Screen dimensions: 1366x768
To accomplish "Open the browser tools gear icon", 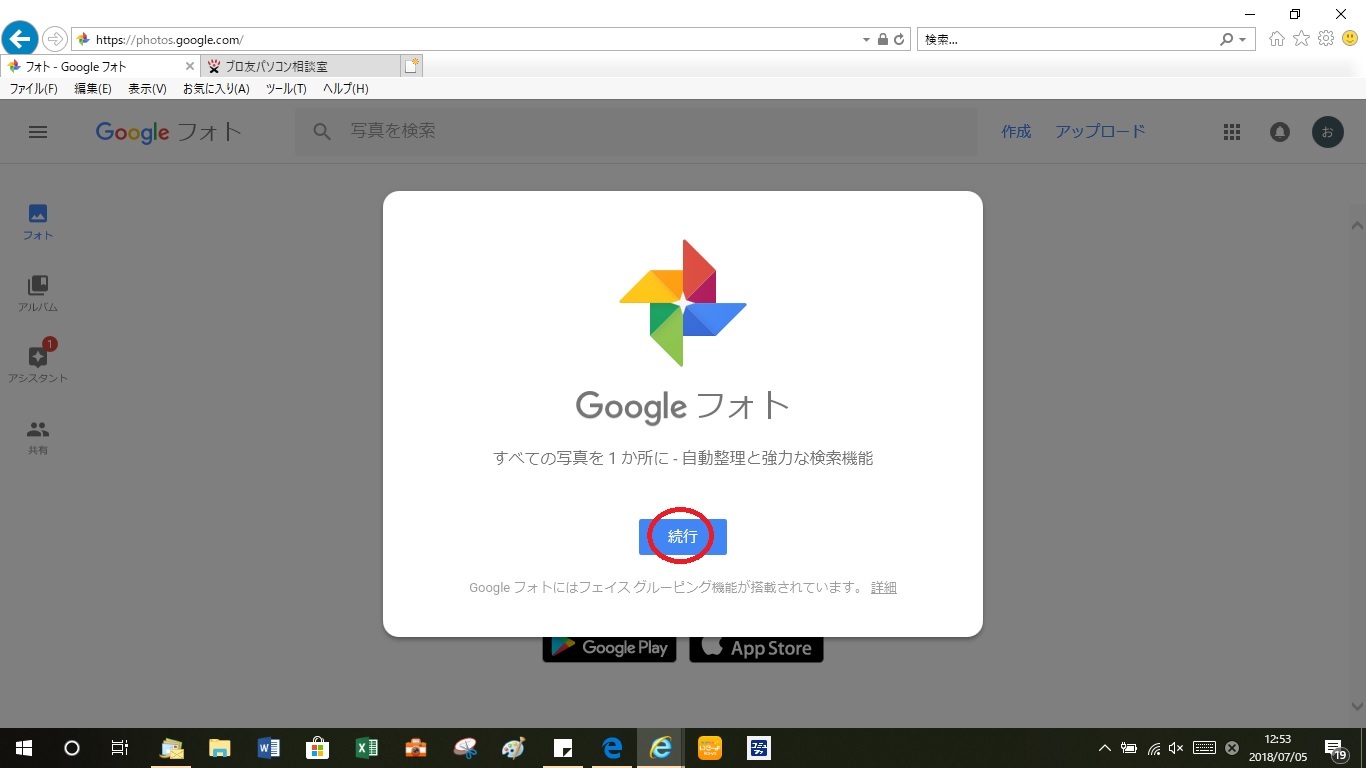I will click(1326, 39).
